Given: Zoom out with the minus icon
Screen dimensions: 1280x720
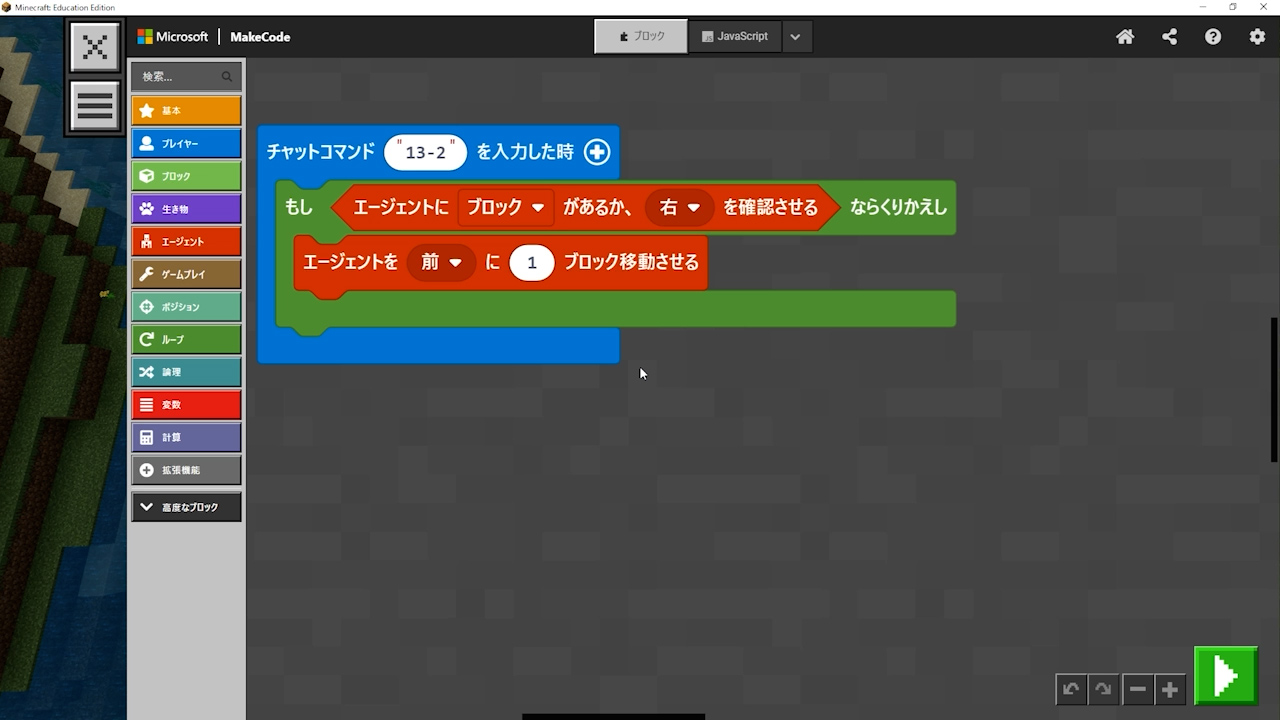Looking at the screenshot, I should [x=1137, y=689].
